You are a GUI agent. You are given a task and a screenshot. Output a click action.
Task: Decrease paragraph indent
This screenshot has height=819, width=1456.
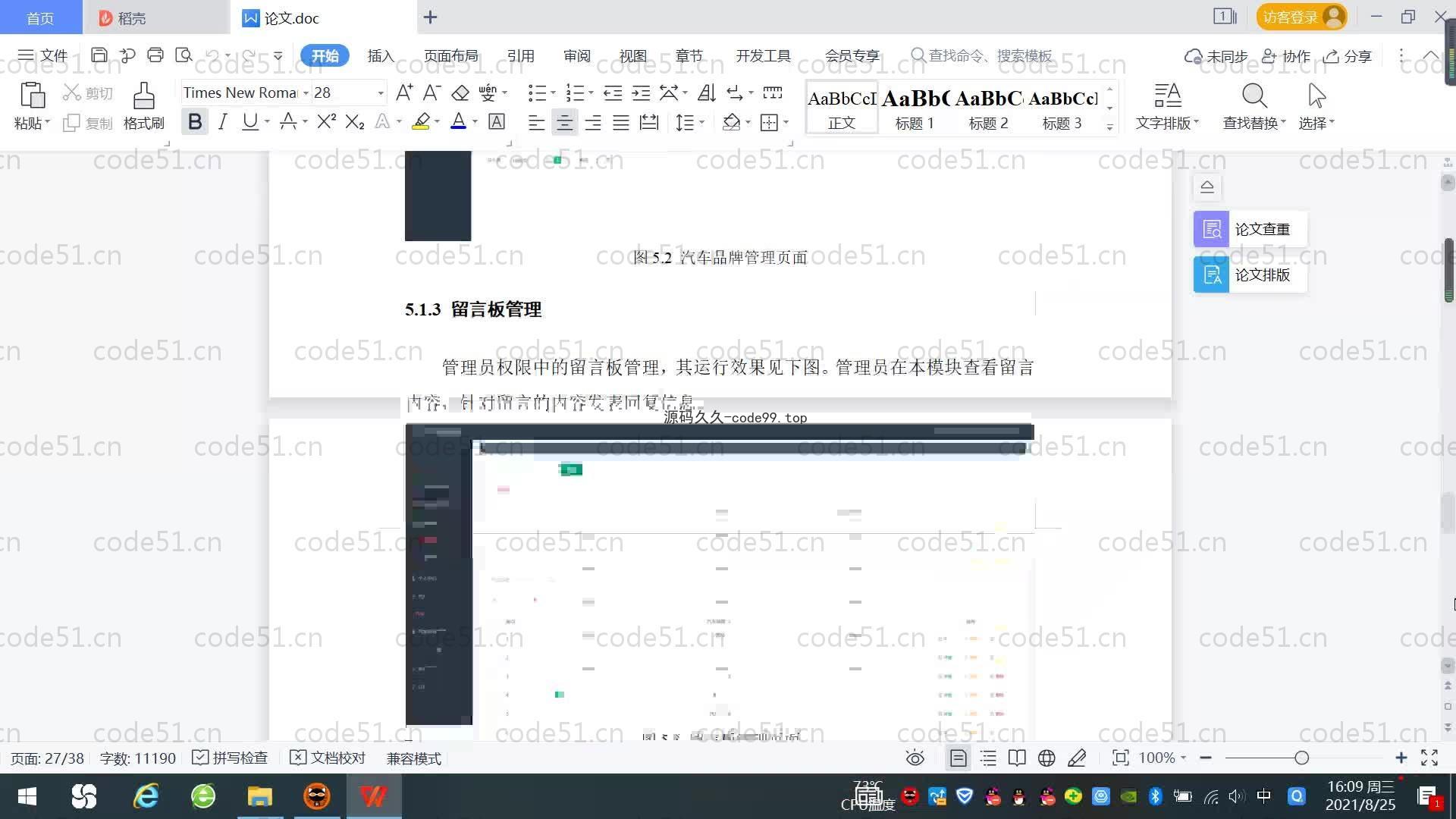click(613, 93)
